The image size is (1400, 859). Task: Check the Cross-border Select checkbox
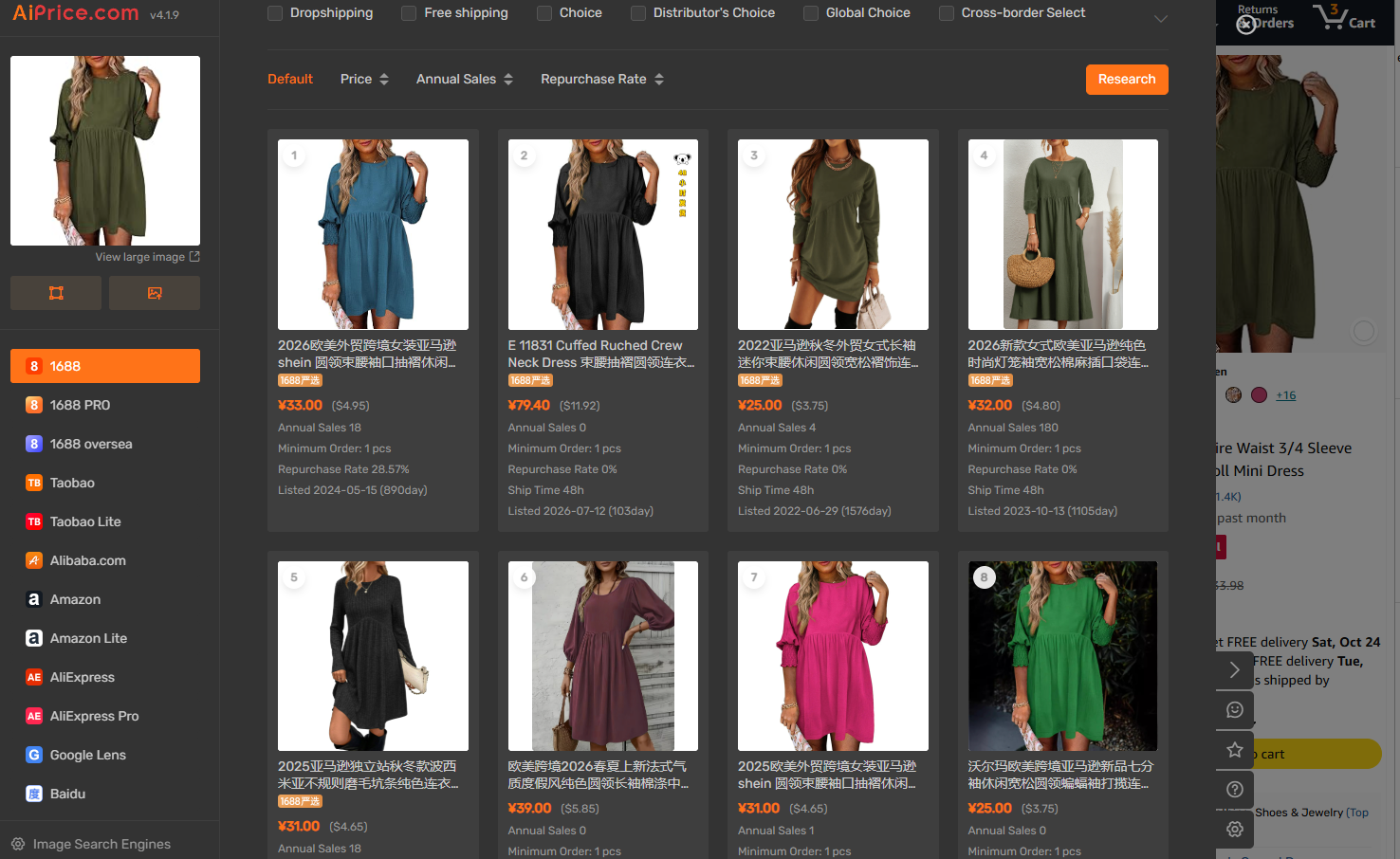pos(947,13)
